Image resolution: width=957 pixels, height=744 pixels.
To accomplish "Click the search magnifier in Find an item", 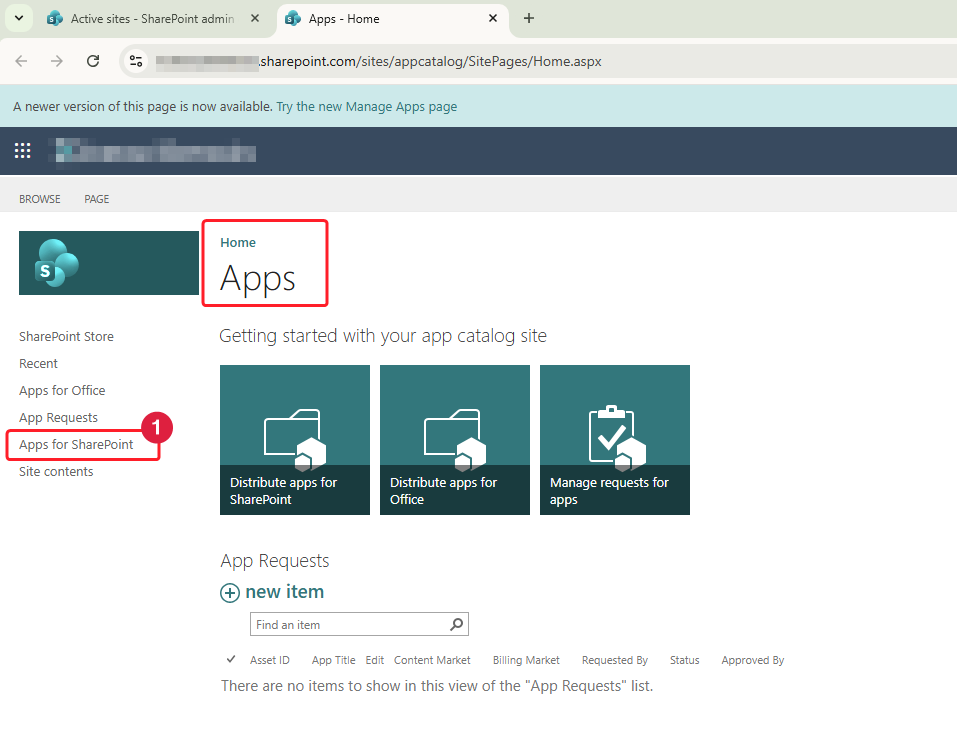I will [x=456, y=625].
